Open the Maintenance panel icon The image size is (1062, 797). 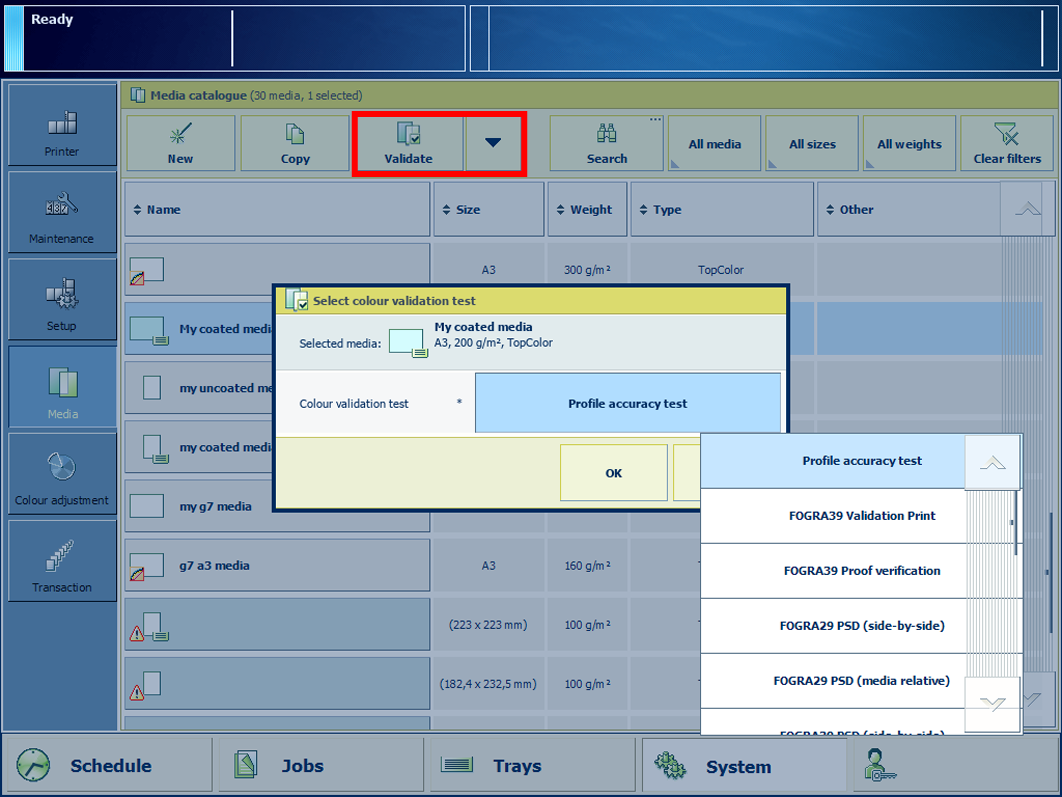(x=62, y=213)
